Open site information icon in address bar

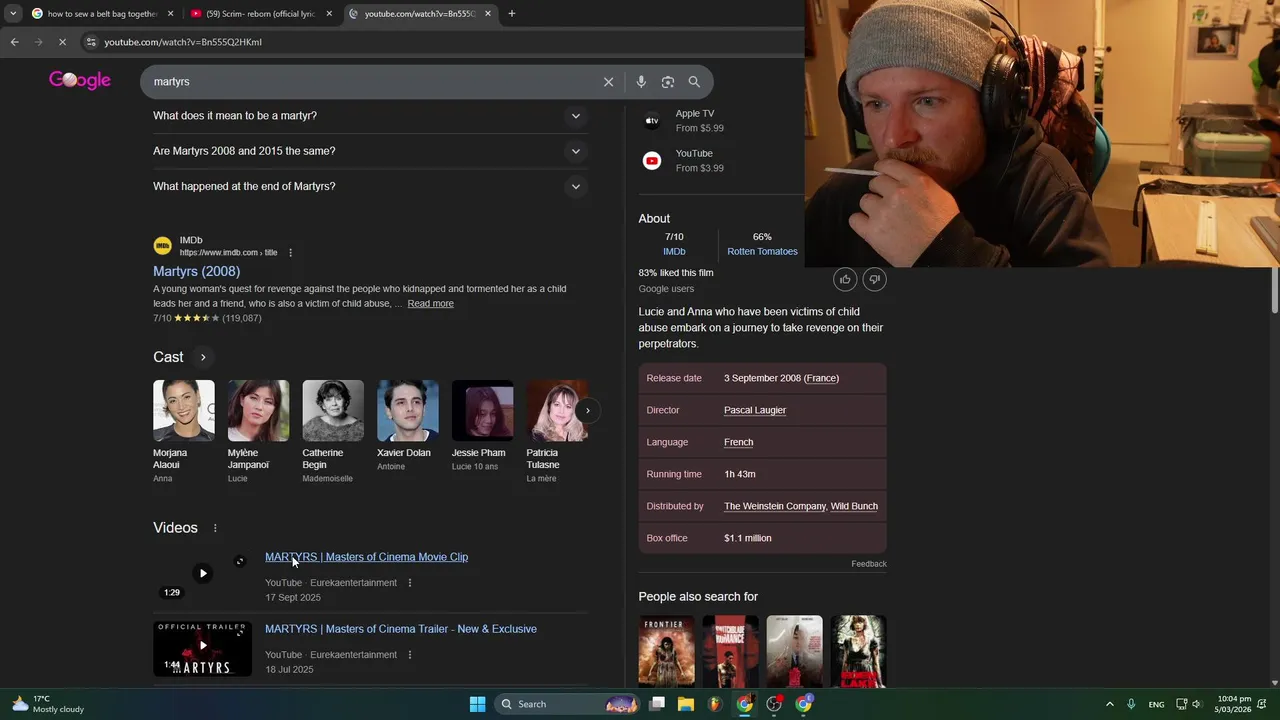(x=91, y=42)
